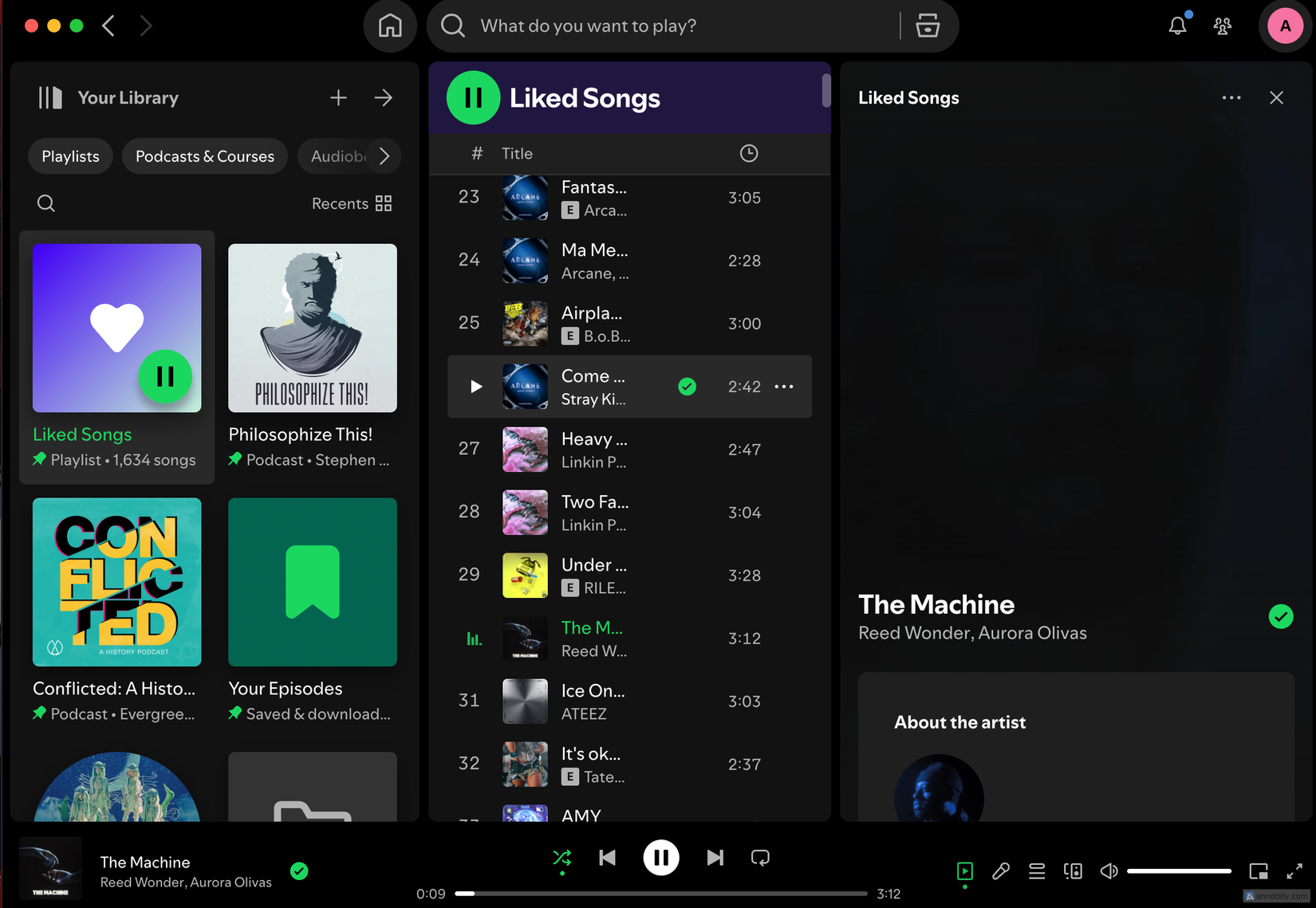
Task: Mute the volume speaker icon
Action: point(1109,871)
